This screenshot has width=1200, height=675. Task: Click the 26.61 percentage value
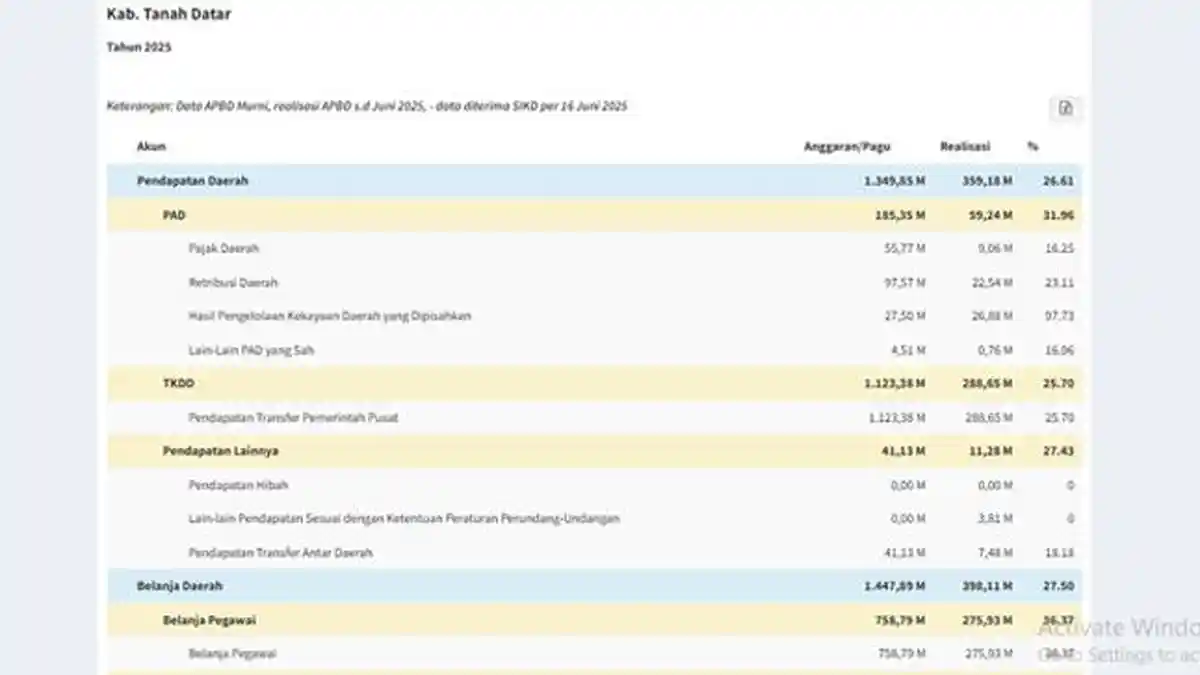(x=1059, y=181)
